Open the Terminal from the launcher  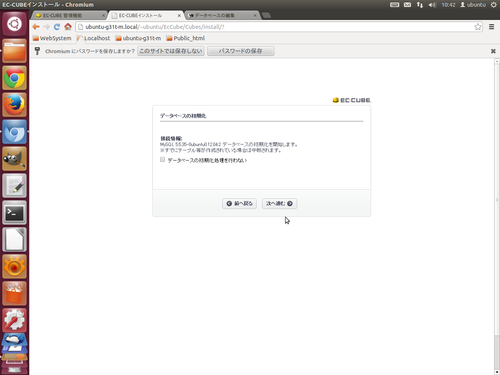click(x=14, y=213)
